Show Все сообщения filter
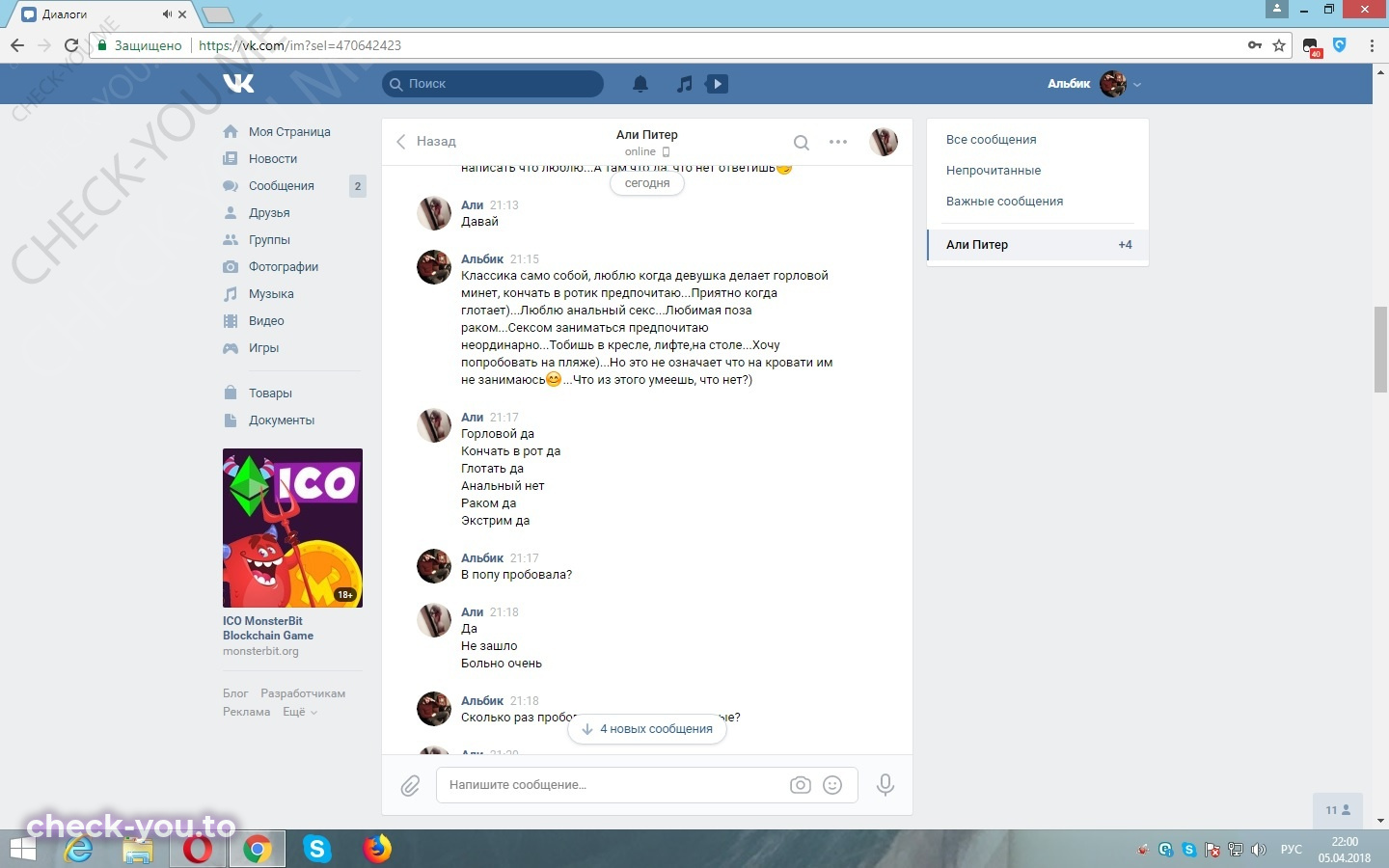The height and width of the screenshot is (868, 1389). tap(991, 140)
